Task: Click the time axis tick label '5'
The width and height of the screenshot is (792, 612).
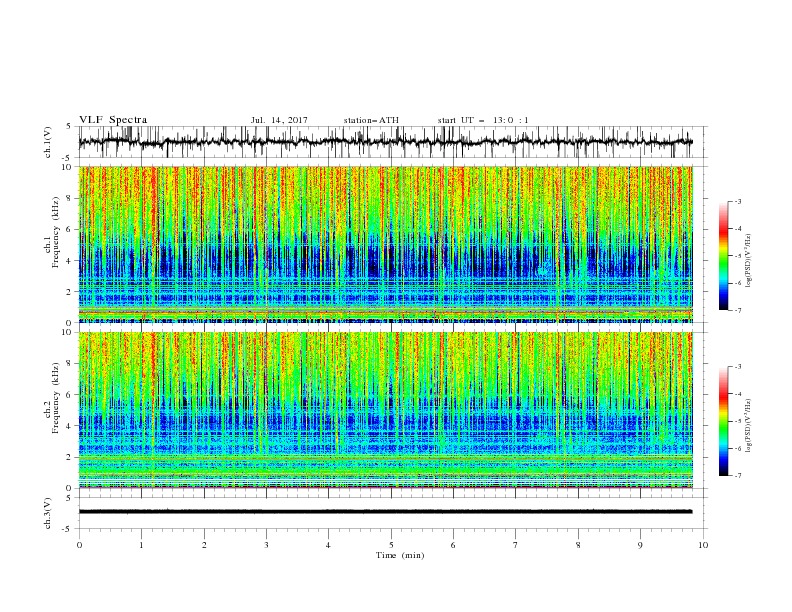Action: 391,545
